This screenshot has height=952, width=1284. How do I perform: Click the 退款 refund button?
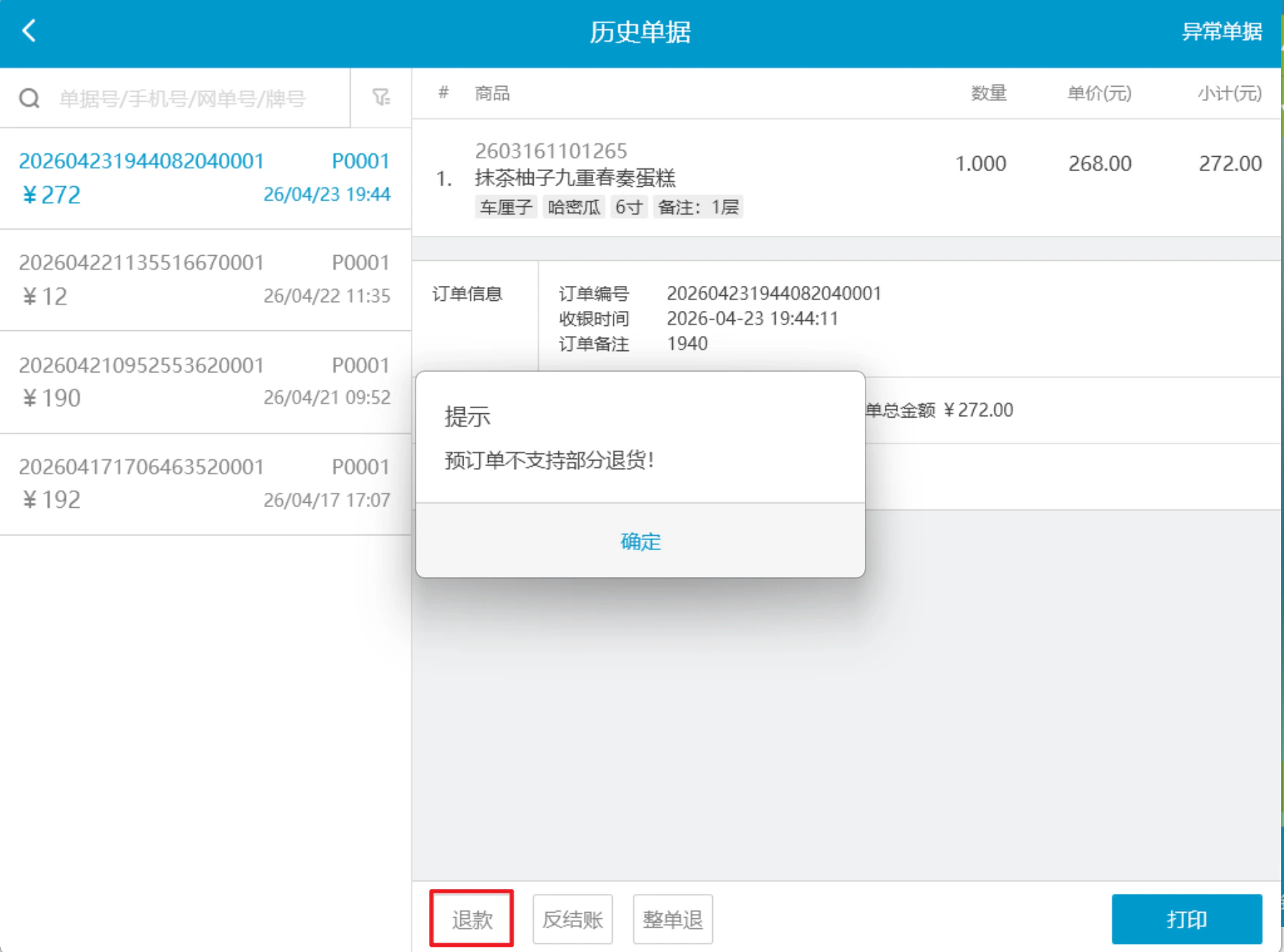click(472, 919)
